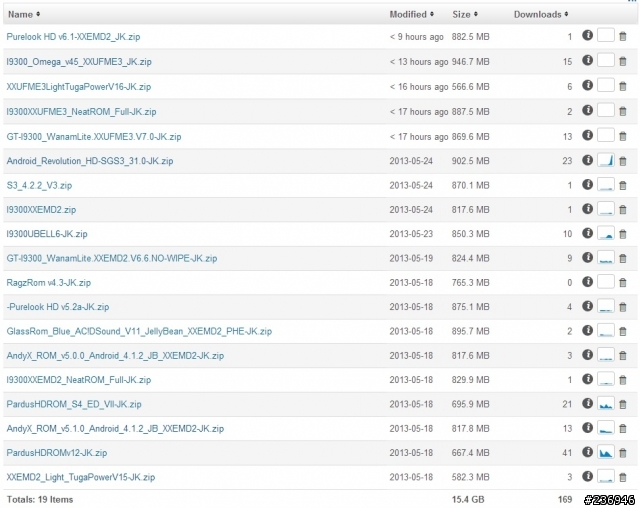The width and height of the screenshot is (640, 508).
Task: Sort files by Downloads column
Action: (x=541, y=14)
